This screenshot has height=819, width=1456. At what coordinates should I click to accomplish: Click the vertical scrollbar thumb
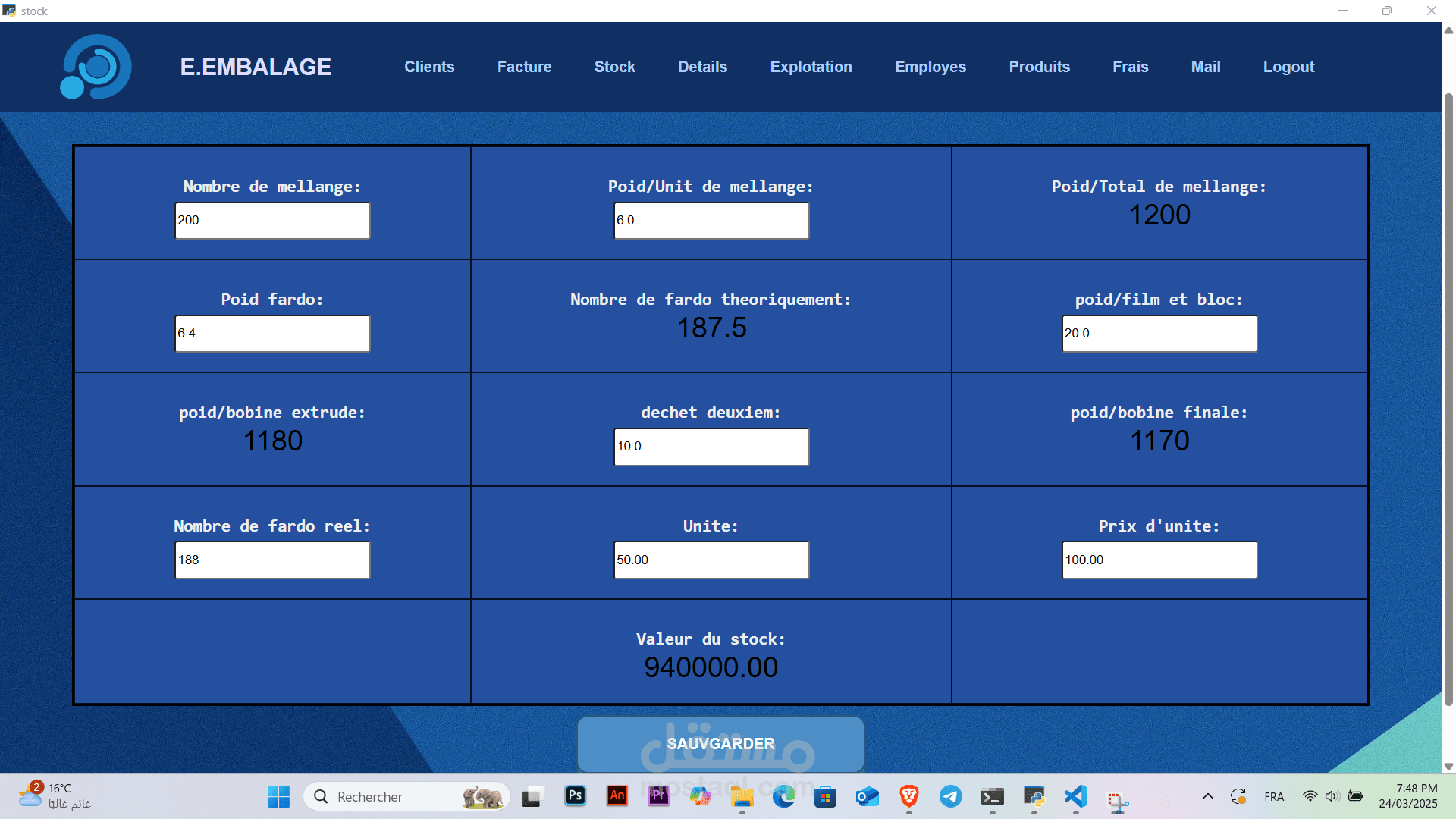click(x=1448, y=398)
